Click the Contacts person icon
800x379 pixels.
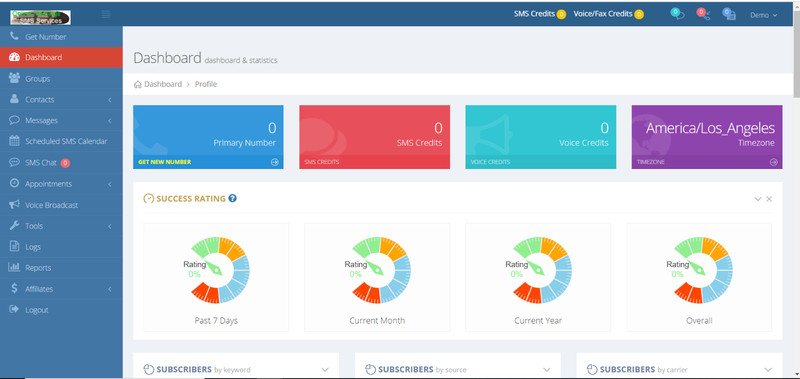click(x=14, y=99)
